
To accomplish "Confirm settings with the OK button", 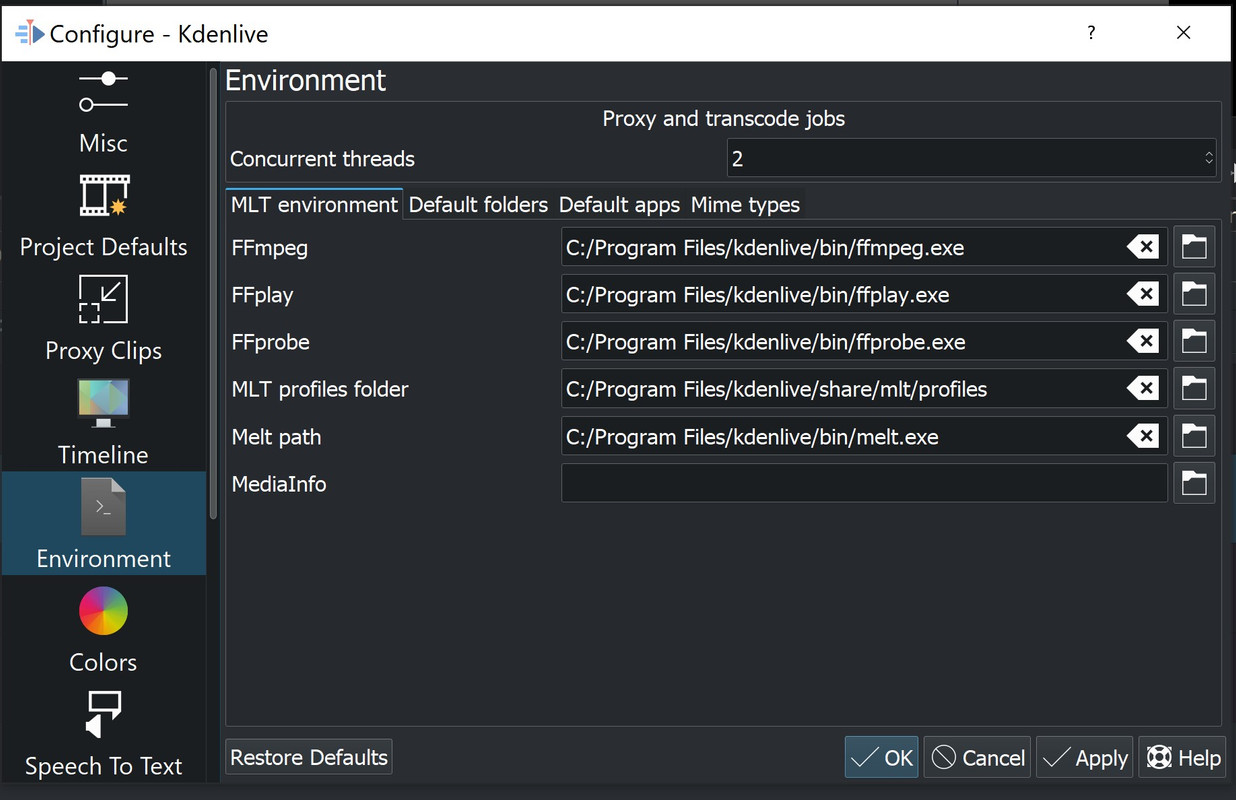I will (x=881, y=757).
